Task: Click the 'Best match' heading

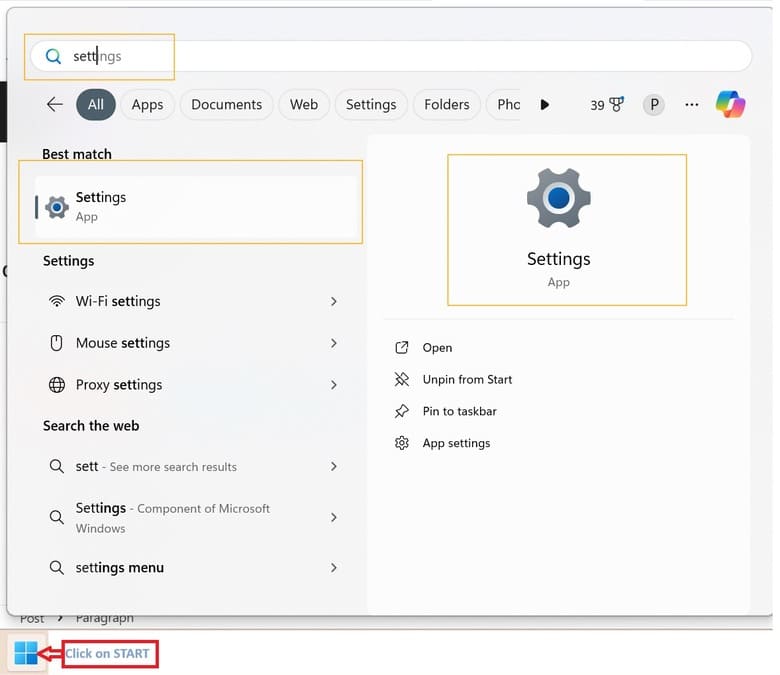Action: [x=77, y=154]
